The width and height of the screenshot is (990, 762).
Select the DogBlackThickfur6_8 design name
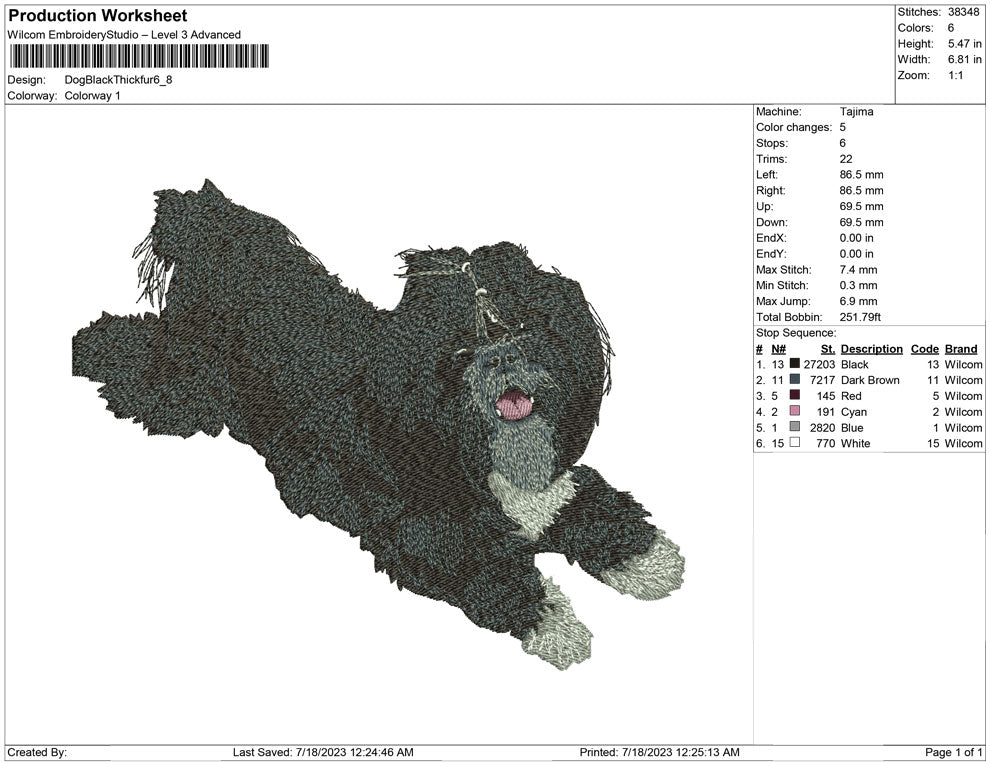pos(115,80)
